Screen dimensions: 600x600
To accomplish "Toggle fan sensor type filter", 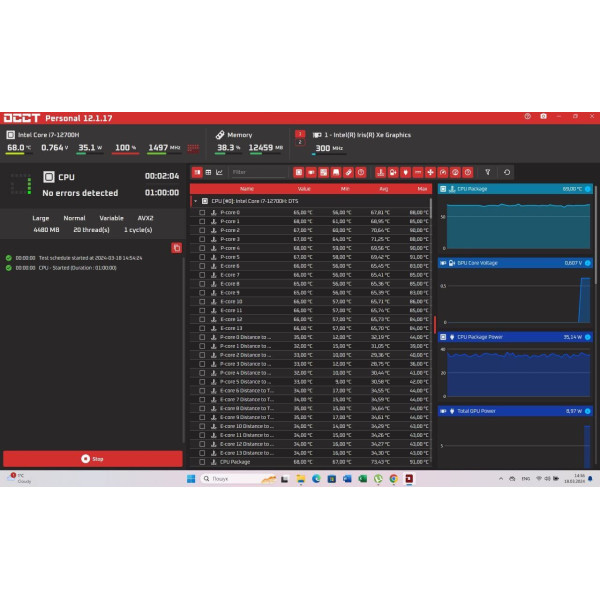I will tap(430, 173).
